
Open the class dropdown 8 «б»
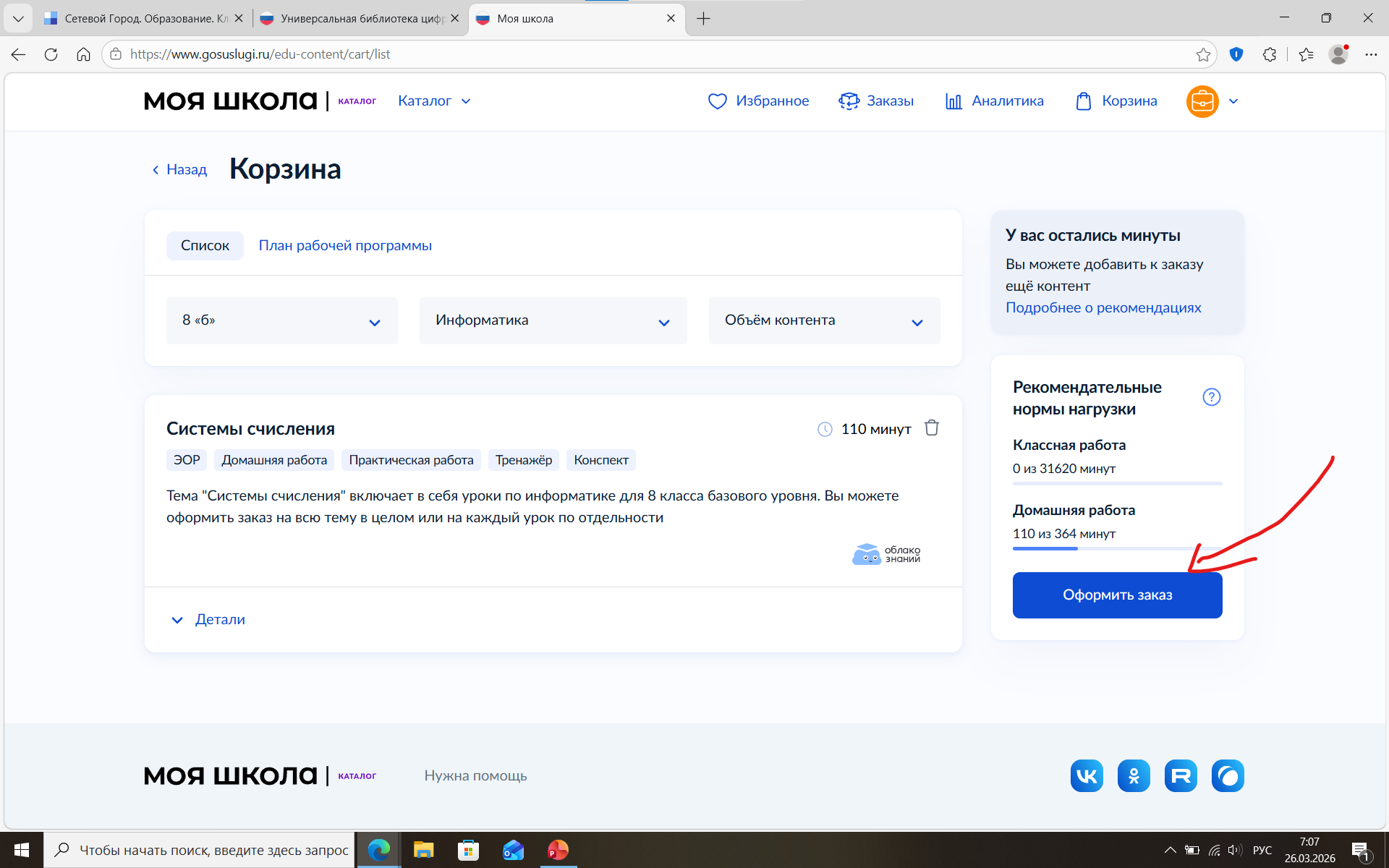[x=281, y=320]
